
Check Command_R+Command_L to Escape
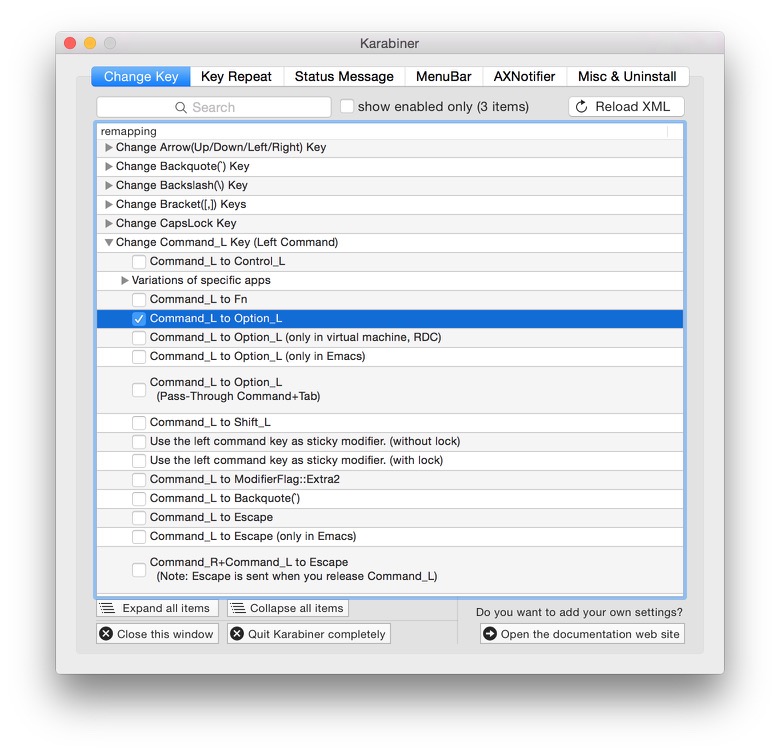click(139, 569)
